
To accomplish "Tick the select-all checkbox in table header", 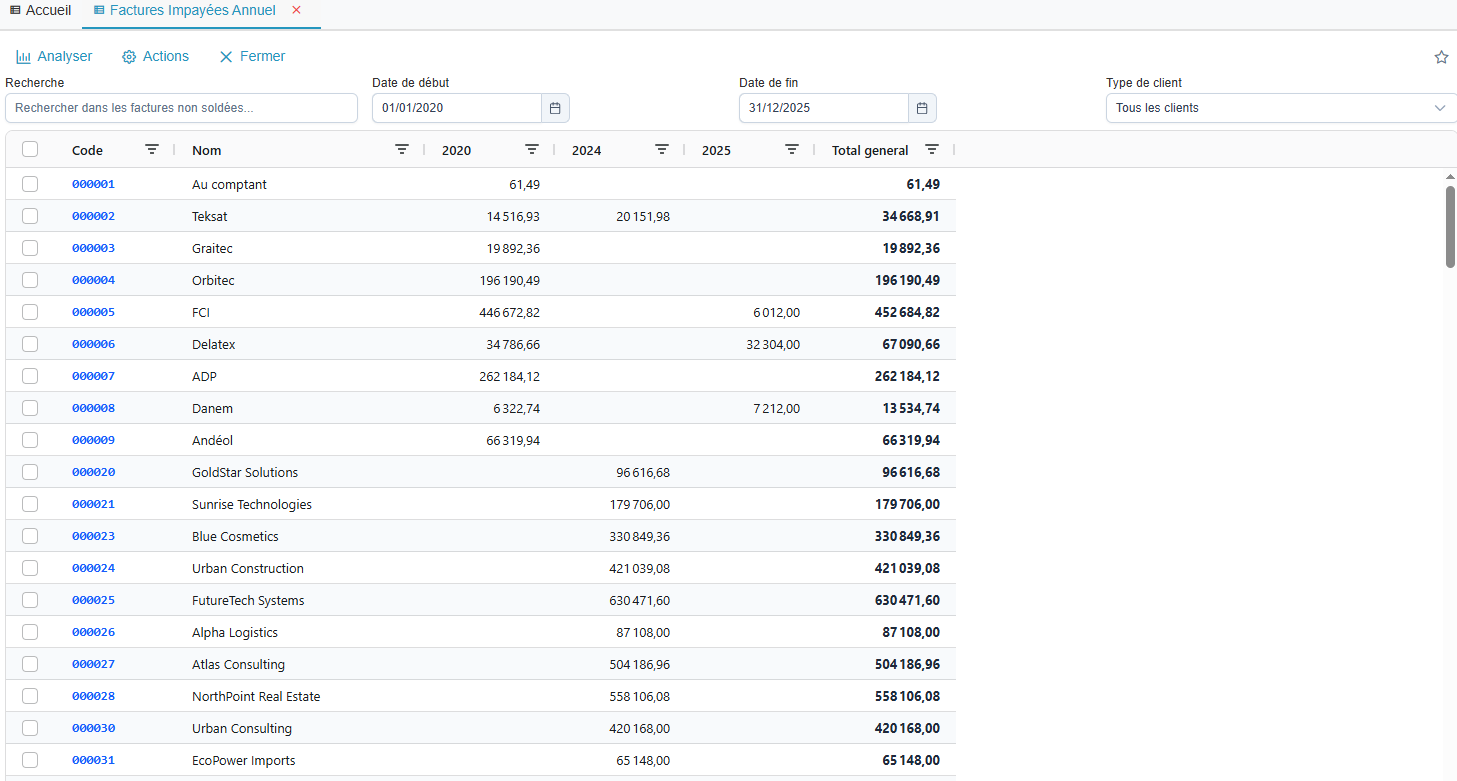I will [30, 149].
